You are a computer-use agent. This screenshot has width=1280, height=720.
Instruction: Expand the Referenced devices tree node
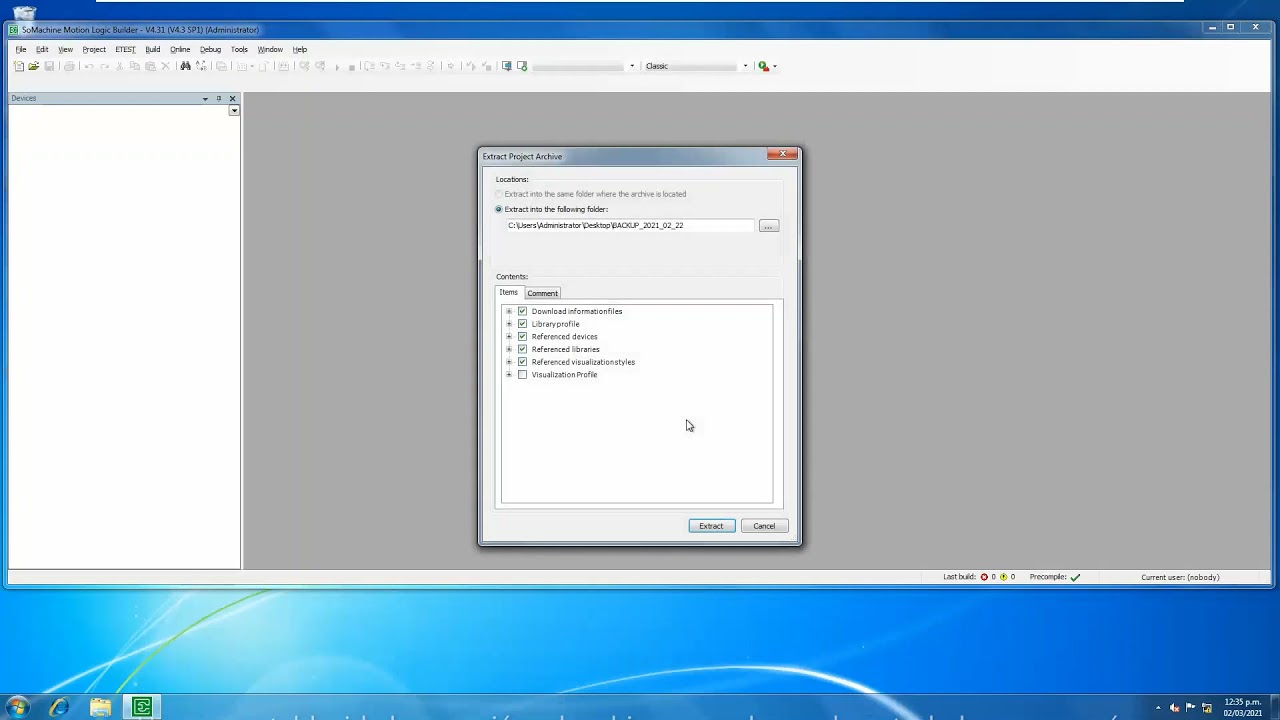coord(509,337)
